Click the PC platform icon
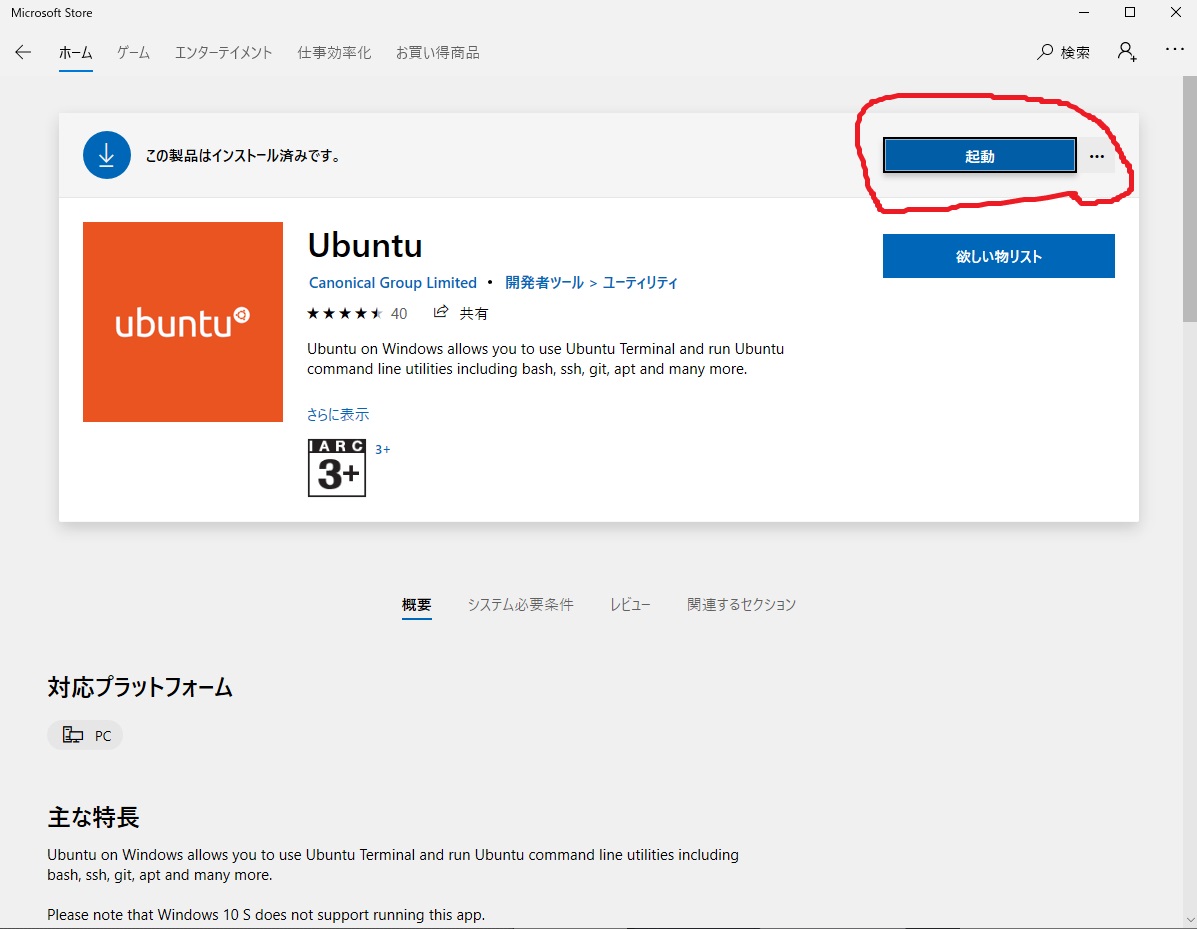1197x929 pixels. tap(73, 735)
